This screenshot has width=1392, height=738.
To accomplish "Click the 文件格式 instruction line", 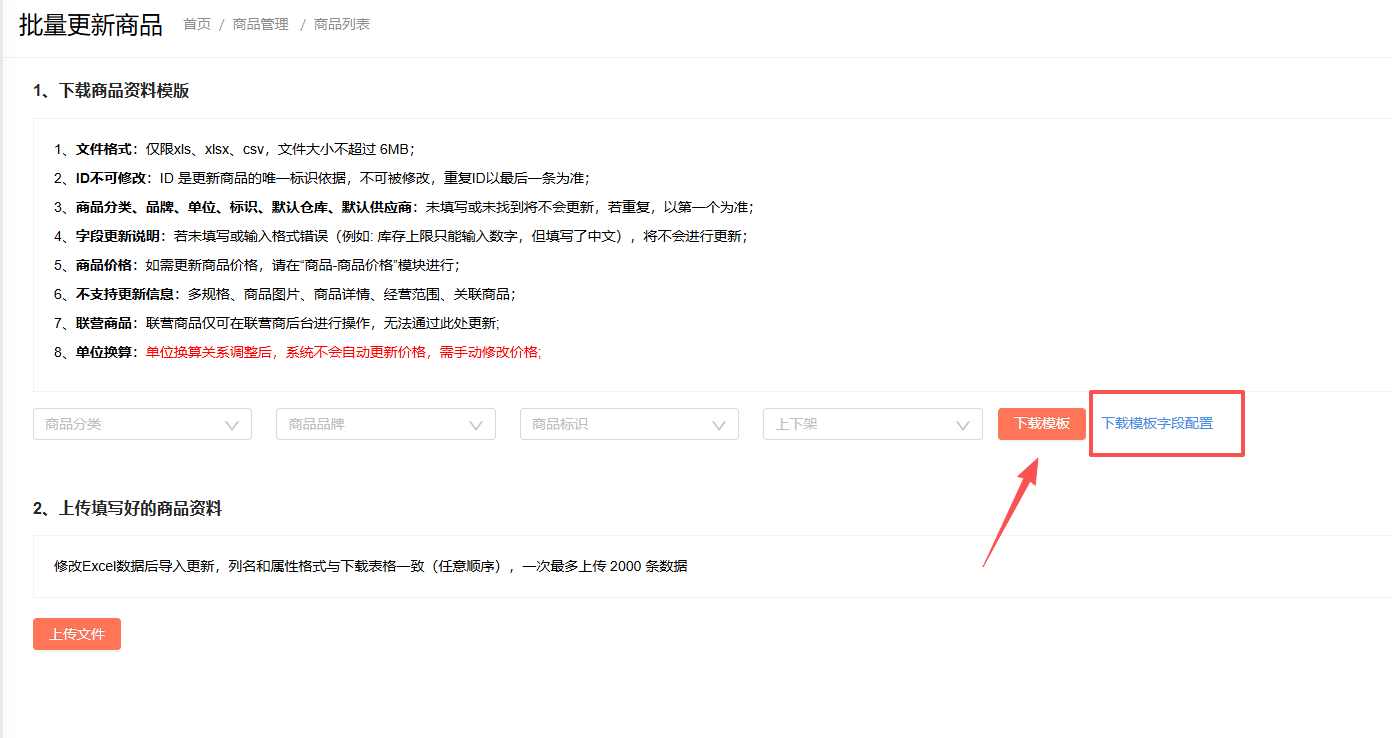I will 234,149.
